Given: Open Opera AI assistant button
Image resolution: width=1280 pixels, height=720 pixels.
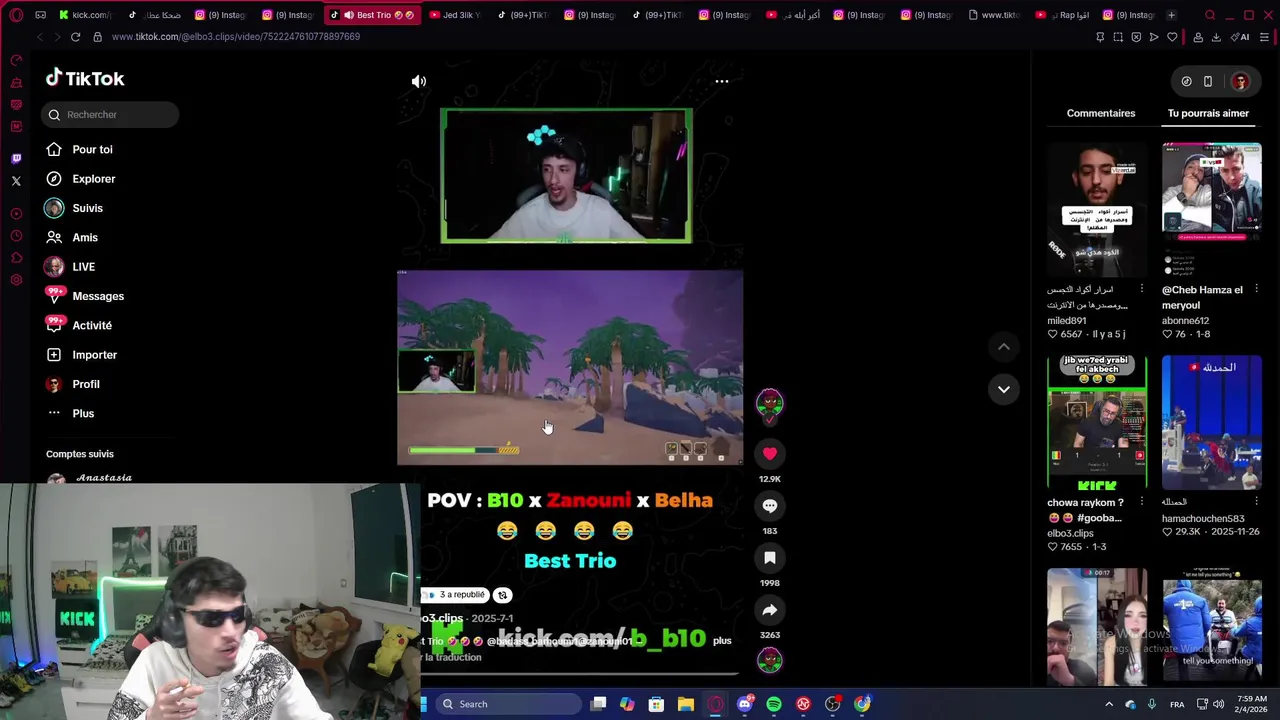Looking at the screenshot, I should [1240, 37].
